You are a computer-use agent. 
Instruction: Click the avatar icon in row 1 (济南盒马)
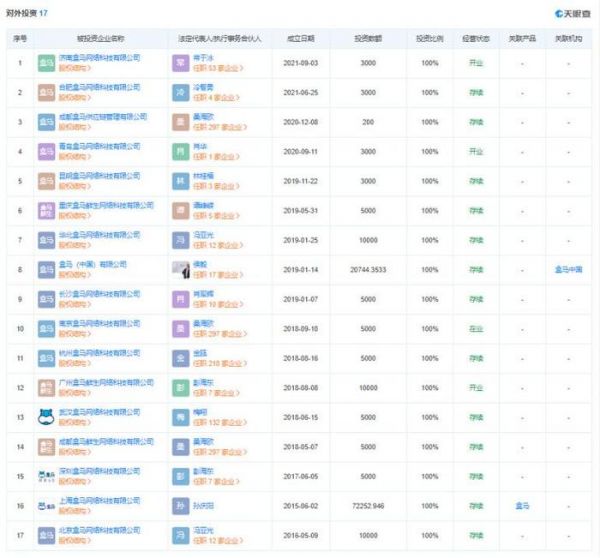(x=180, y=62)
